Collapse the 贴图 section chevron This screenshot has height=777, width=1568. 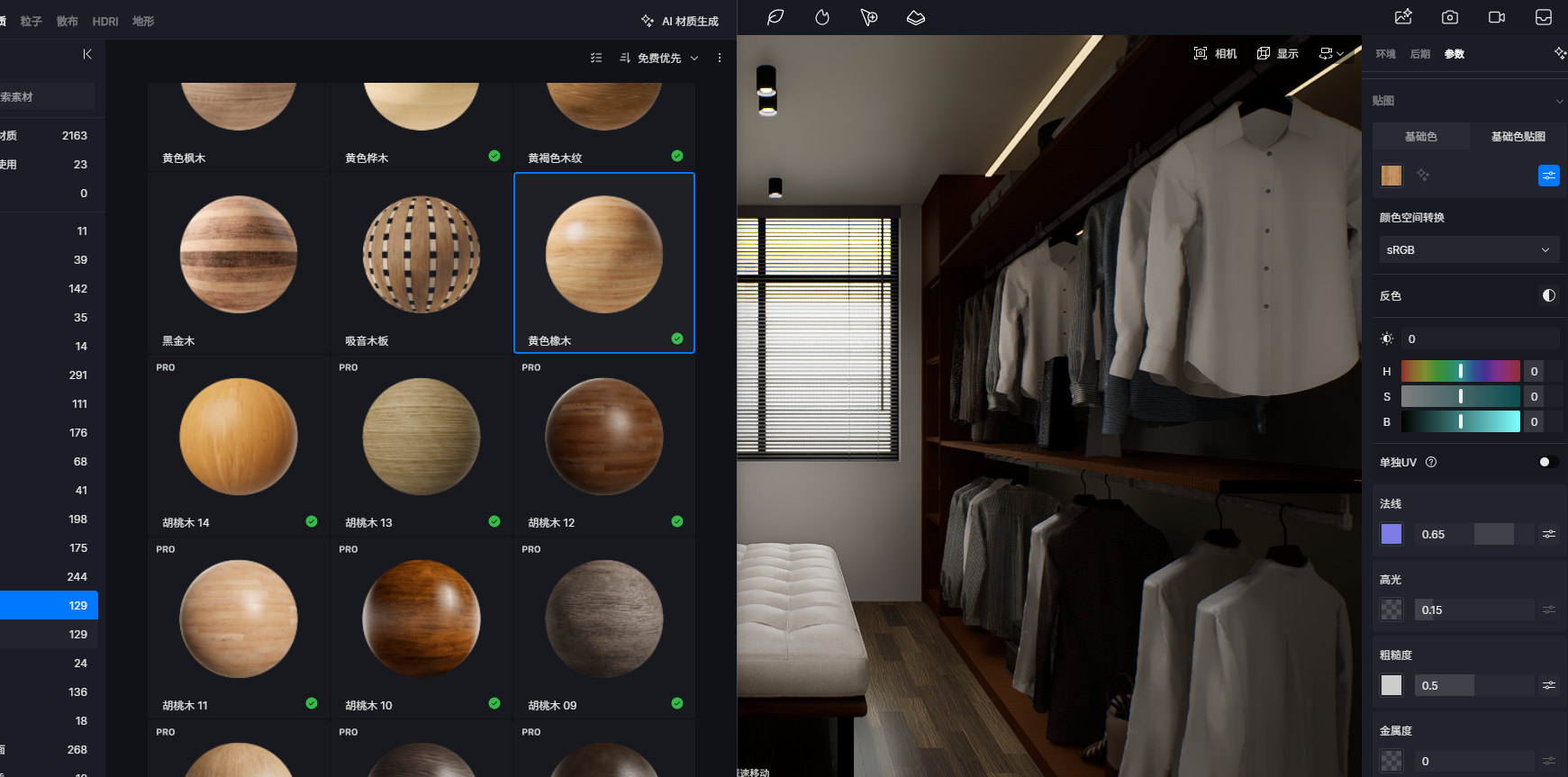point(1559,101)
